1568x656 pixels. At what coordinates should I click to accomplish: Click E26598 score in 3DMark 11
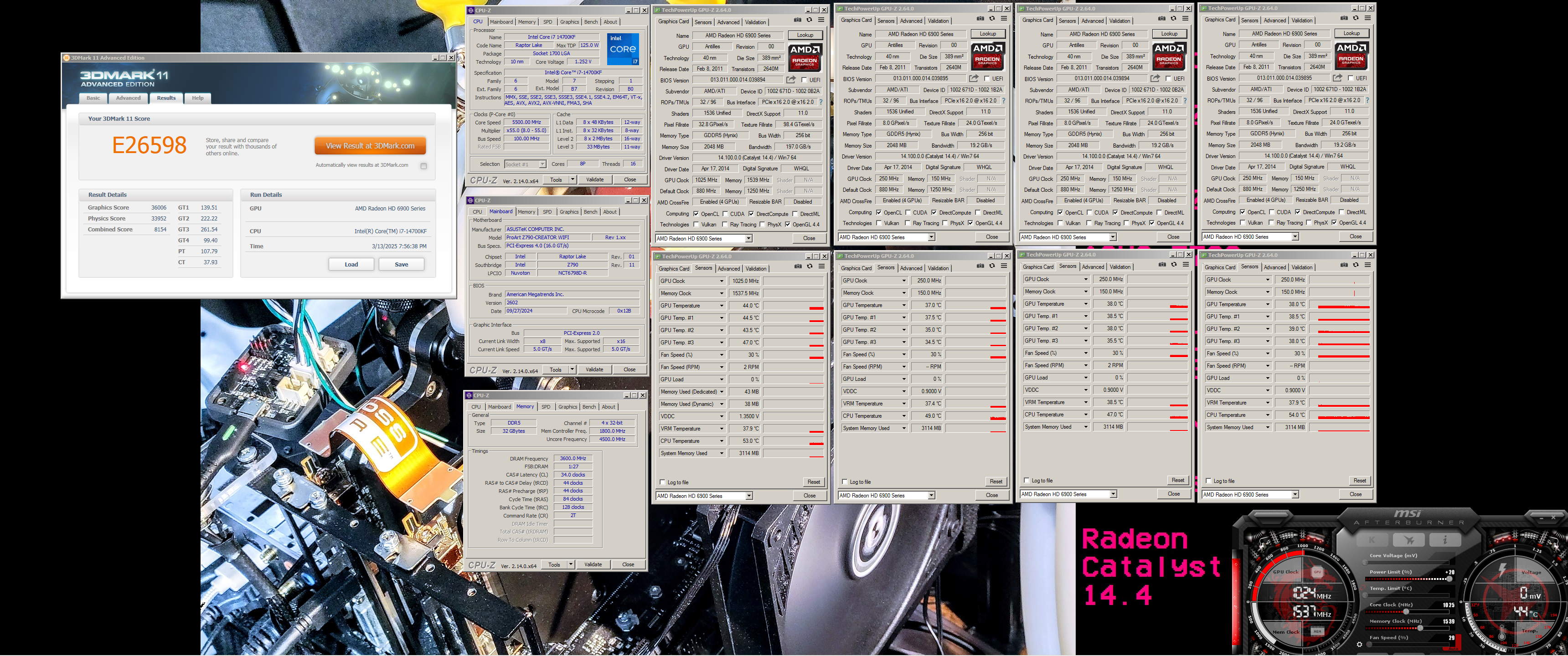[149, 145]
